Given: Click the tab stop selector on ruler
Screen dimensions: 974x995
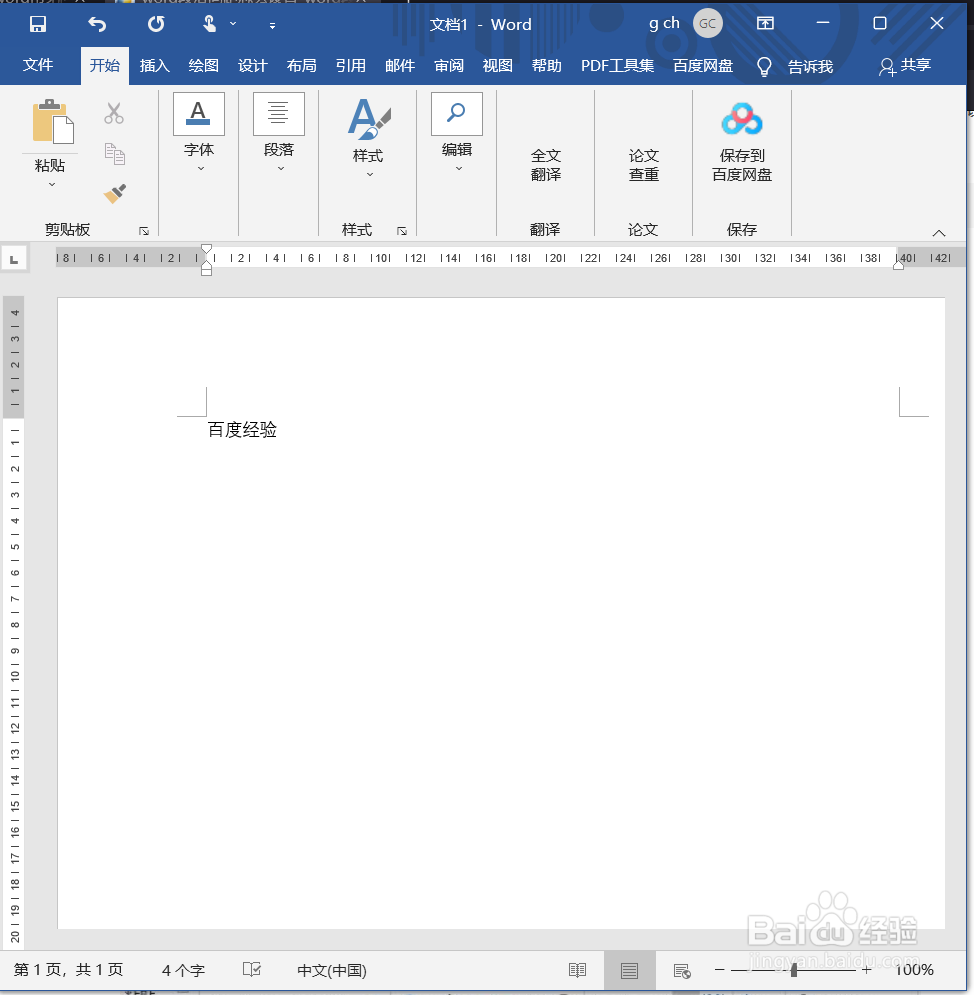Looking at the screenshot, I should click(x=14, y=259).
